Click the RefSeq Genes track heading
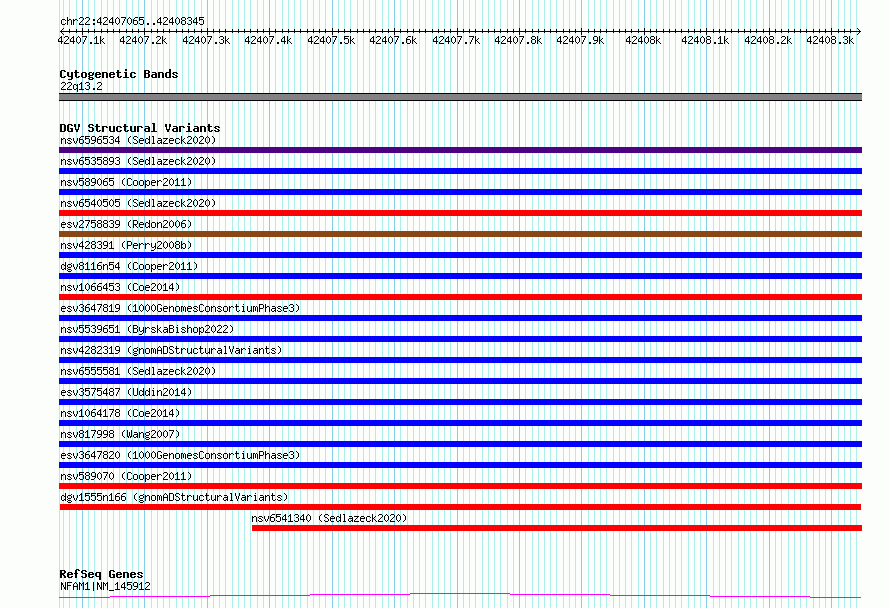 tap(101, 574)
